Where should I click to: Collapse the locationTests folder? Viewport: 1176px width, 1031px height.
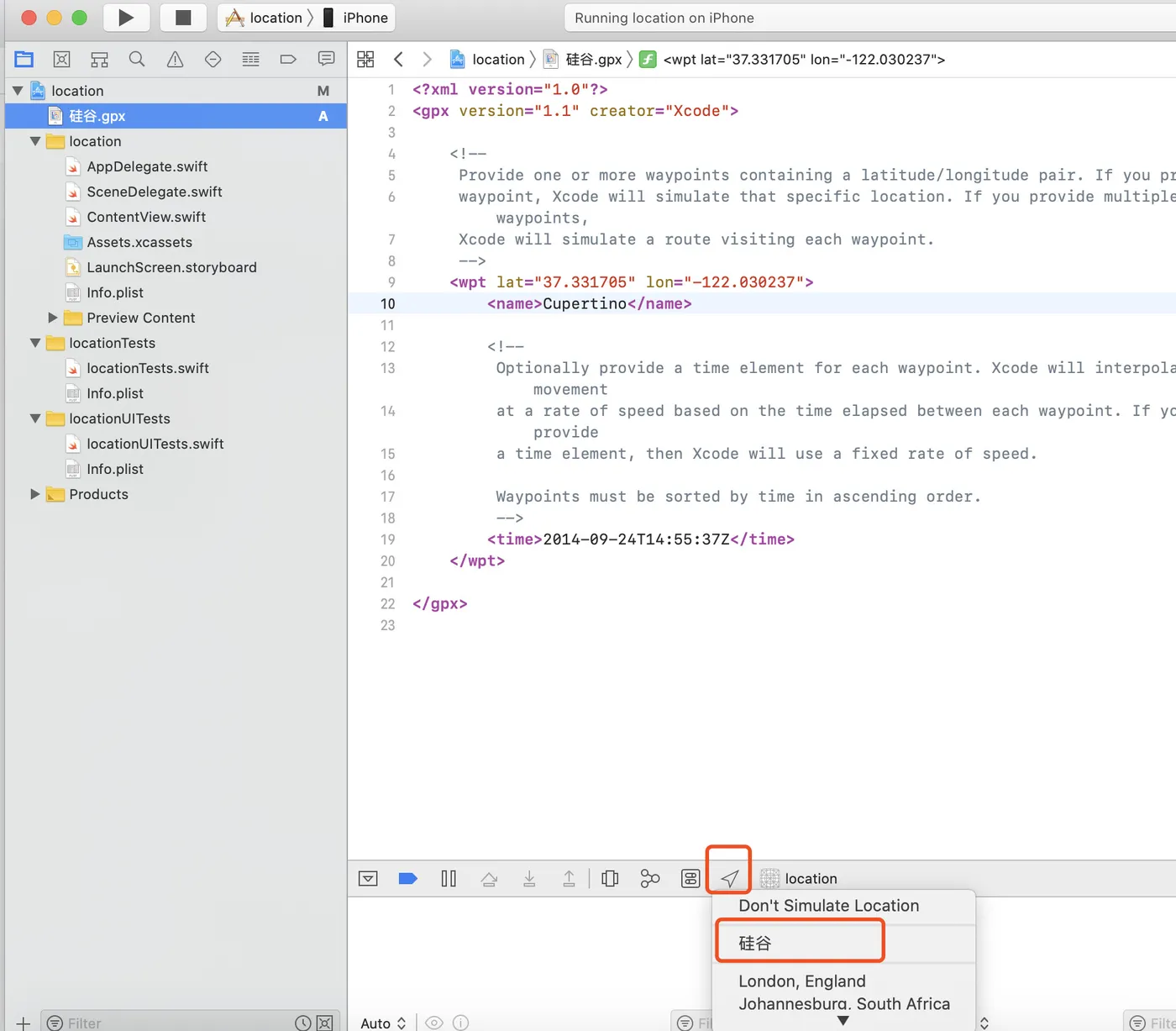pyautogui.click(x=35, y=343)
